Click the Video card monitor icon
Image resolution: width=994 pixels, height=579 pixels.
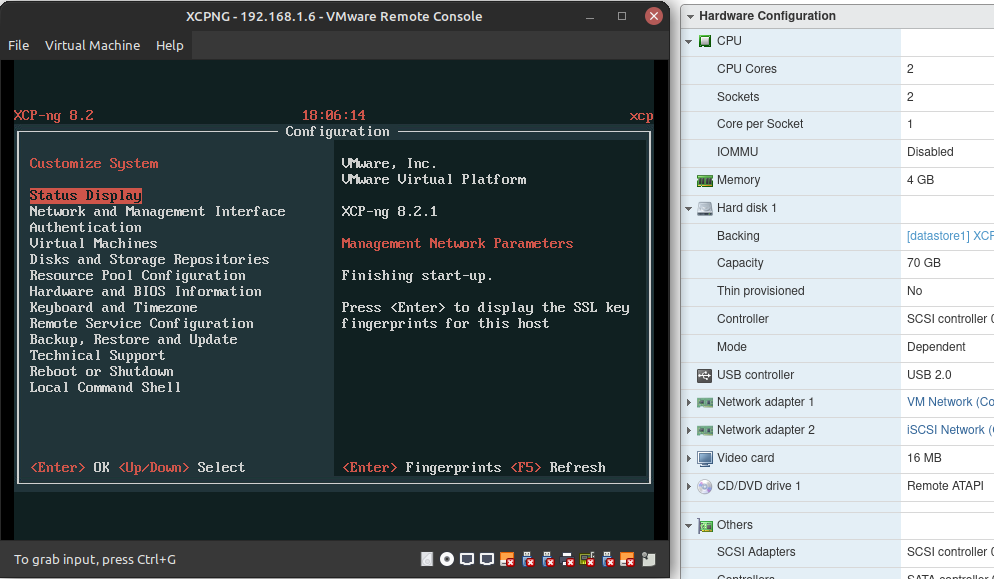tap(705, 459)
